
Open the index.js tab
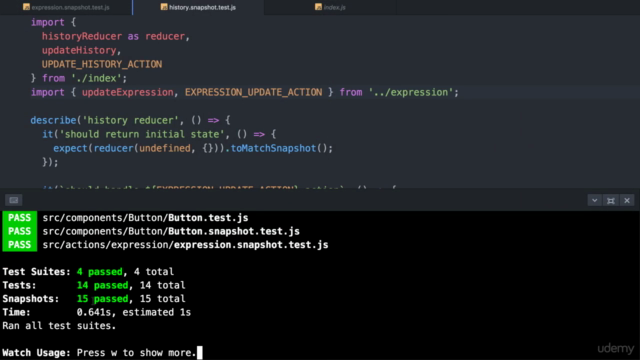pyautogui.click(x=330, y=7)
